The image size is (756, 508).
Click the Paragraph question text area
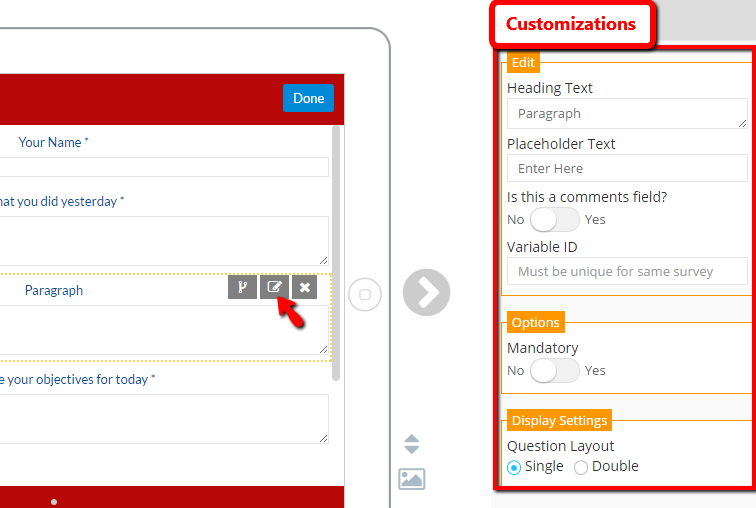tap(164, 330)
